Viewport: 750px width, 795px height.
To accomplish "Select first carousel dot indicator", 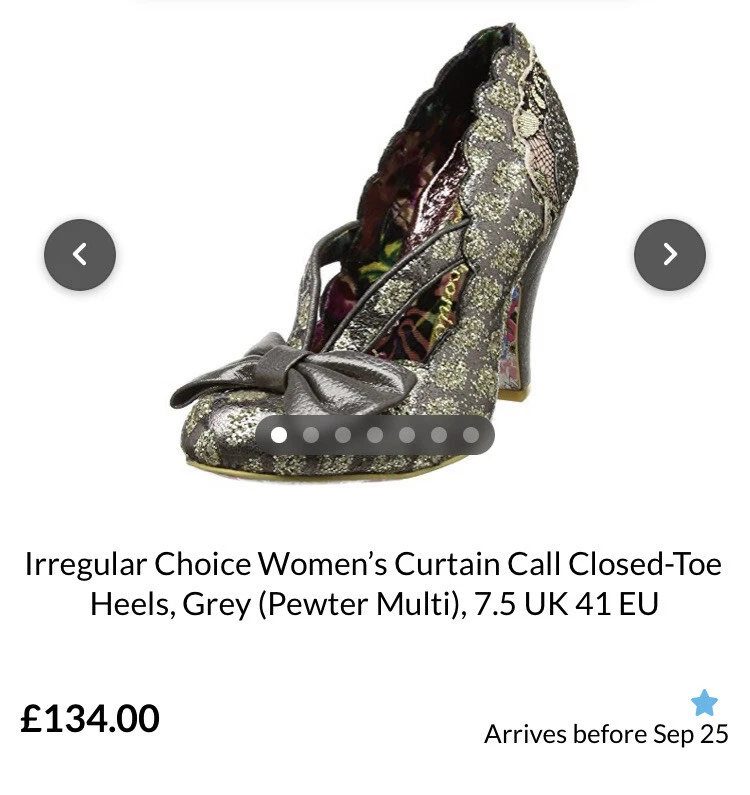I will (279, 435).
